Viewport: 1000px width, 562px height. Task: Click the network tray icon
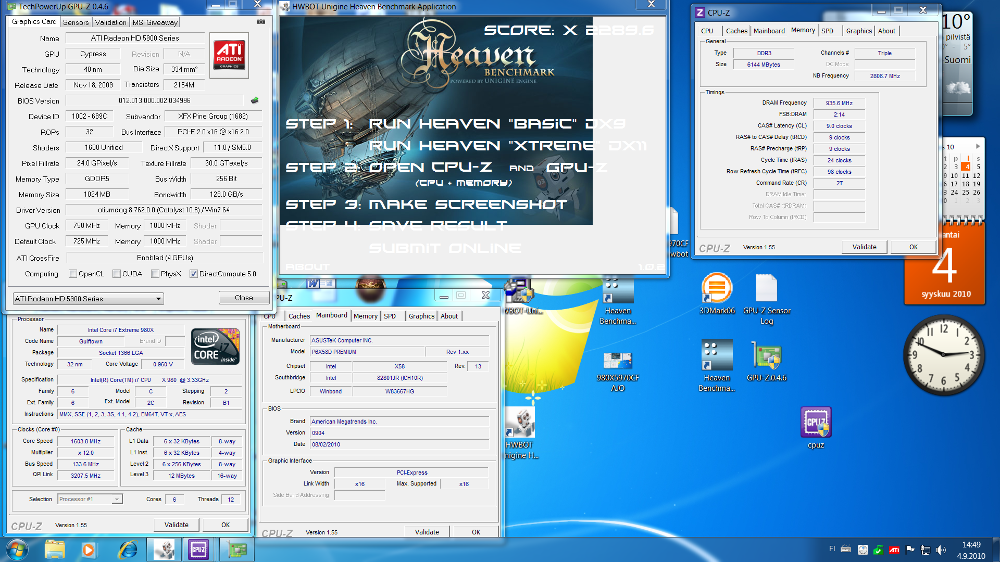pyautogui.click(x=925, y=550)
